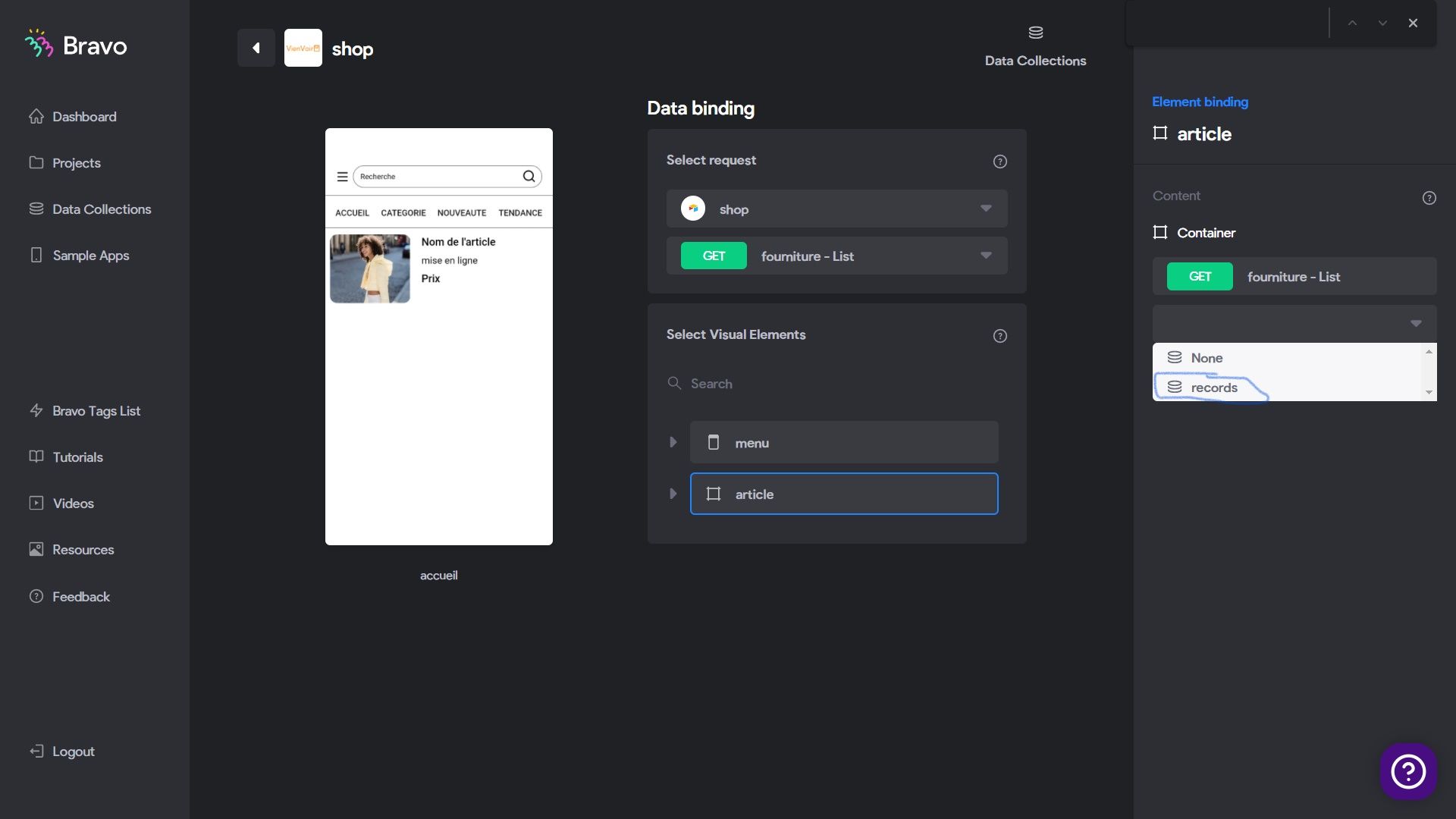Expand the article element tree node
Viewport: 1456px width, 819px height.
[x=673, y=494]
